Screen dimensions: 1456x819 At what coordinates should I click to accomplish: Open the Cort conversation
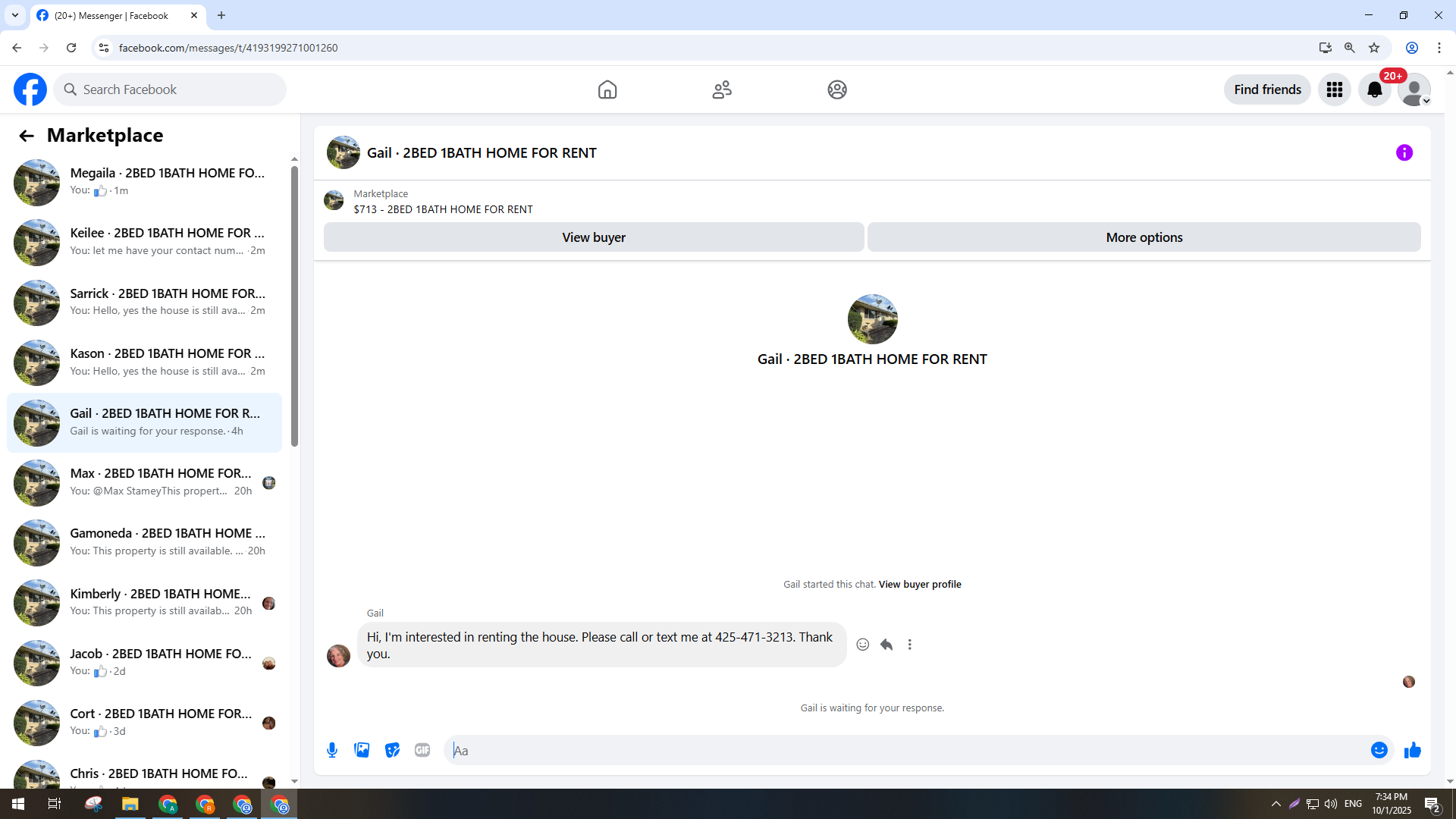click(144, 723)
